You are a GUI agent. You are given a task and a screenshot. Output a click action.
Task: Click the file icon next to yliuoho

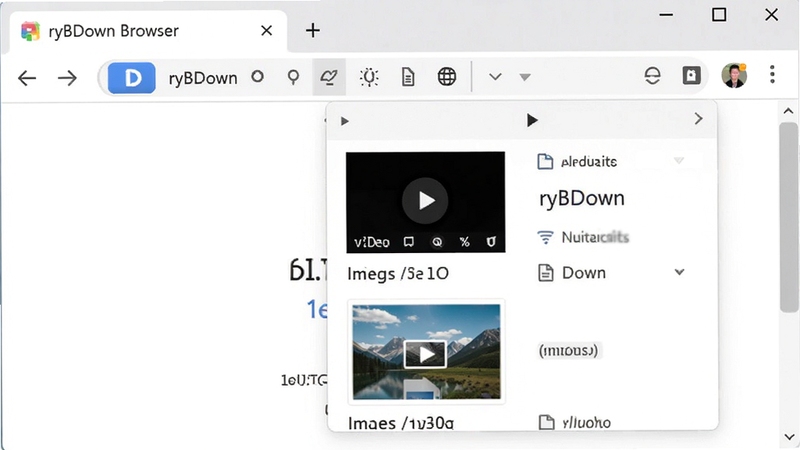click(x=546, y=422)
